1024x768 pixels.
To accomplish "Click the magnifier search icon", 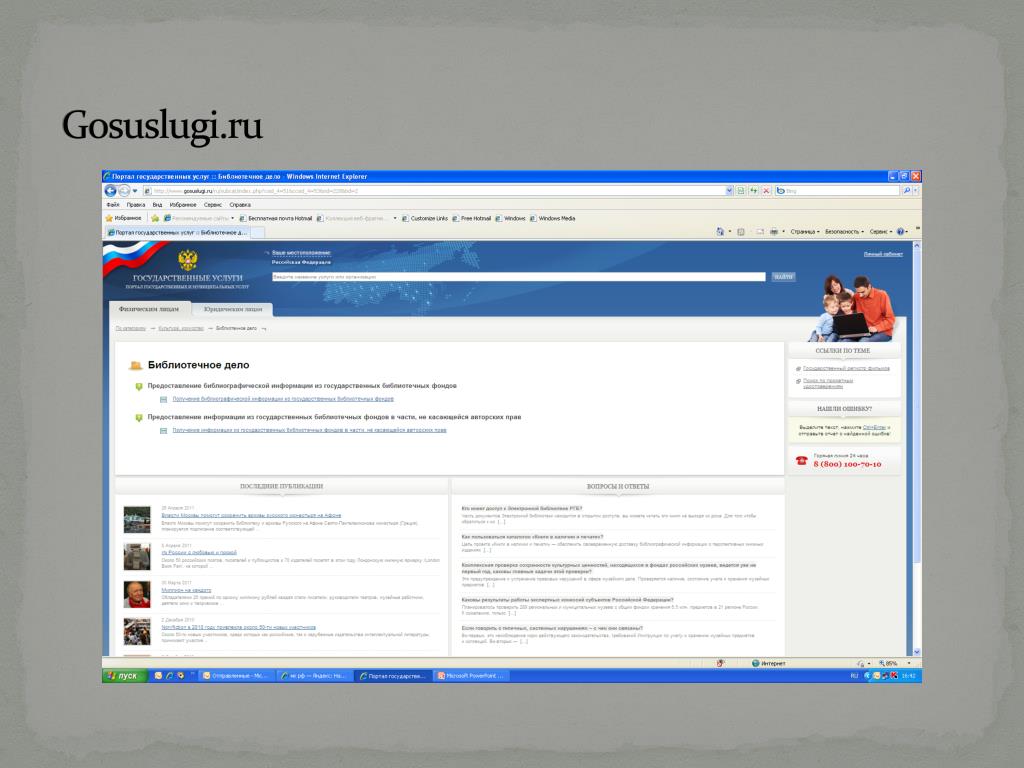I will tap(906, 191).
